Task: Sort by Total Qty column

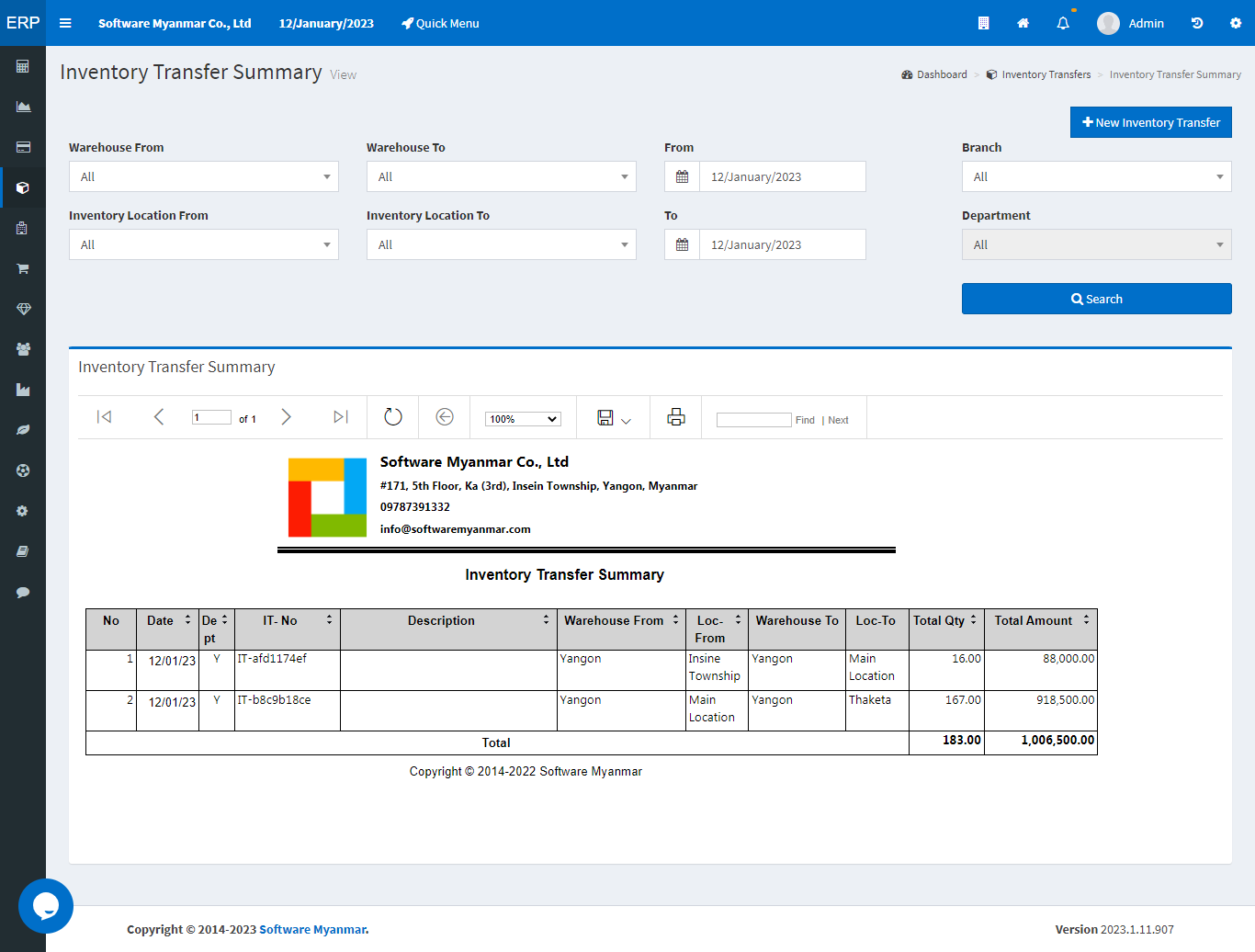Action: pos(974,620)
